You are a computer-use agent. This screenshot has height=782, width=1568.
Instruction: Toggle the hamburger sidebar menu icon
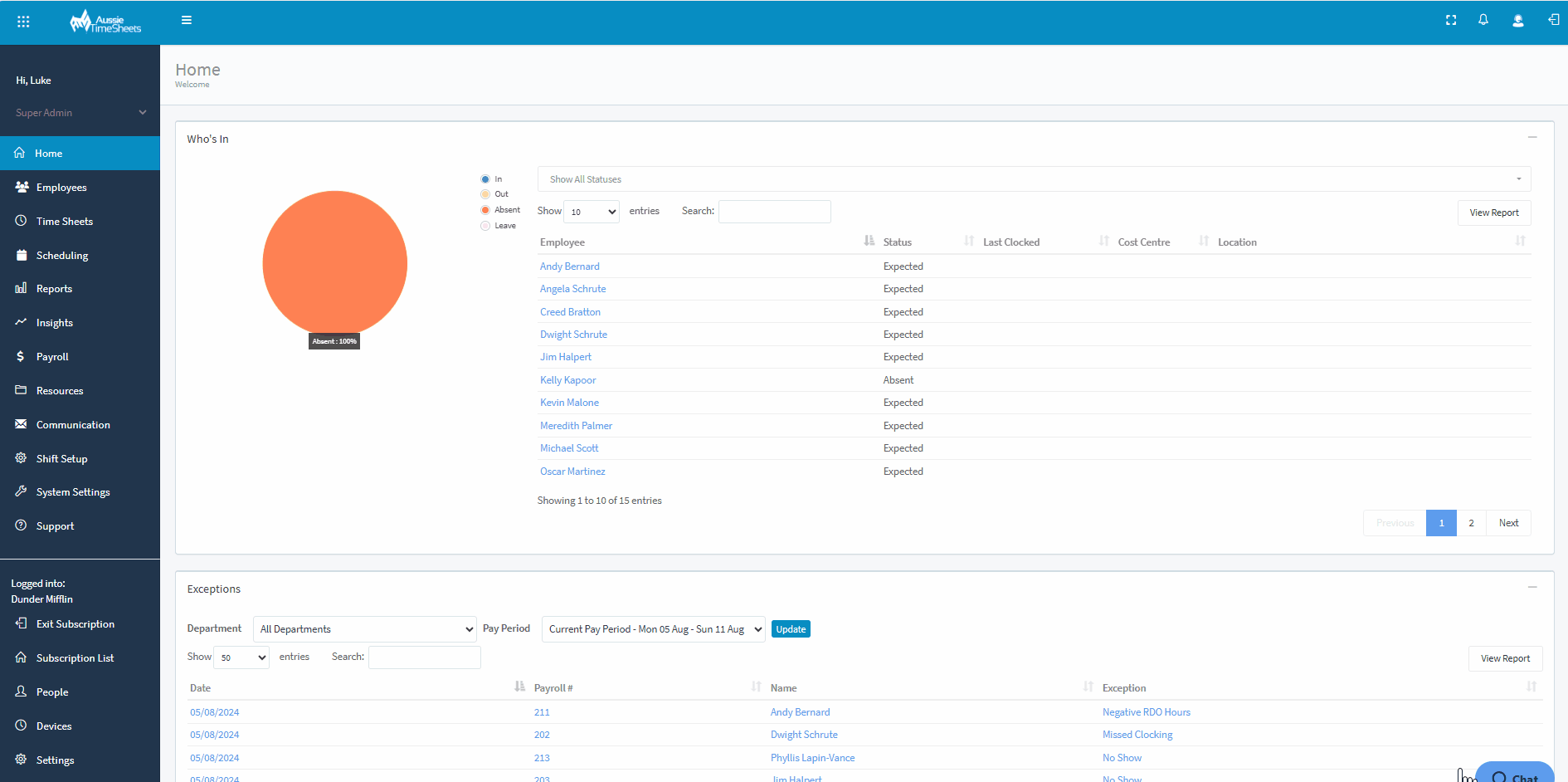click(x=187, y=21)
